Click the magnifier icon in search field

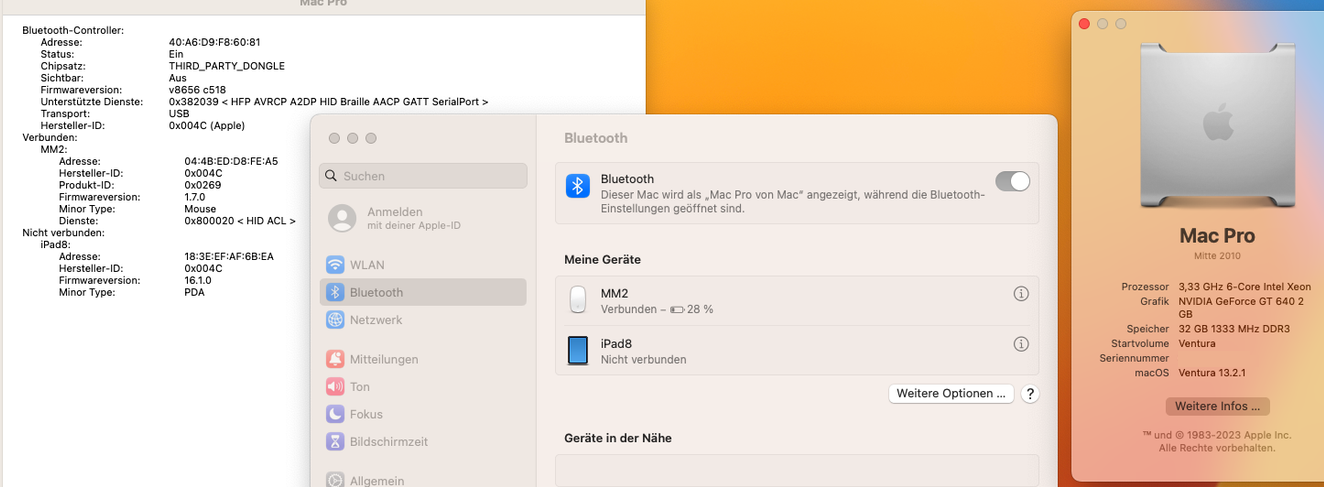tap(332, 176)
